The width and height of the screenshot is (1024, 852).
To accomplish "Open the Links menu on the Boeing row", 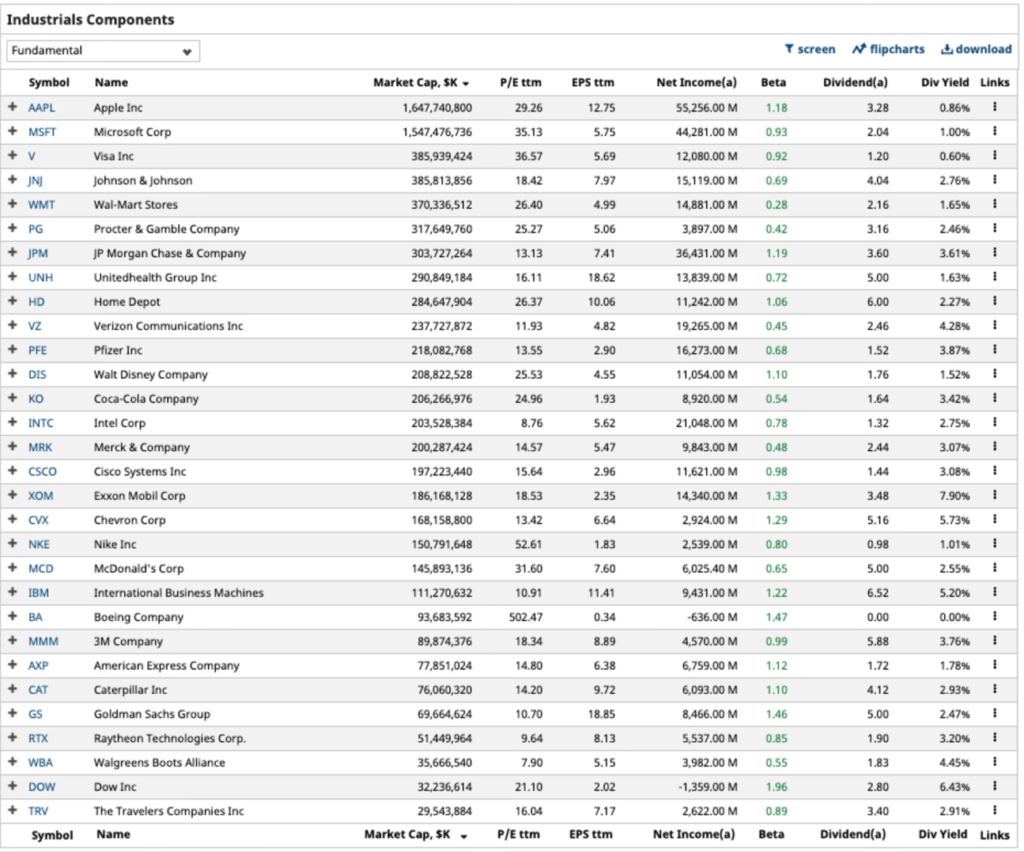I will [x=994, y=617].
